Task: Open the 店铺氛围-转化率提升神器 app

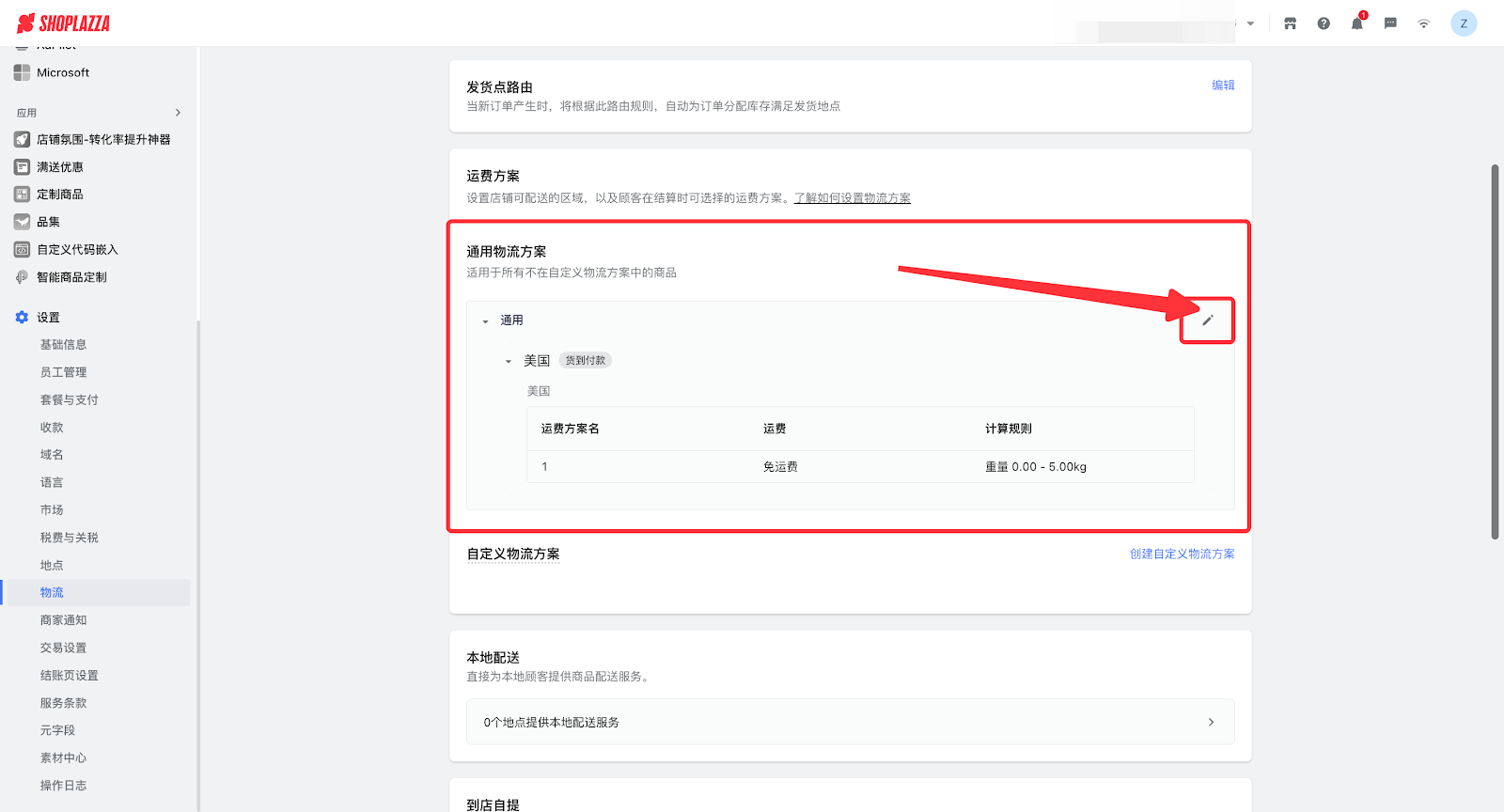Action: [x=103, y=139]
